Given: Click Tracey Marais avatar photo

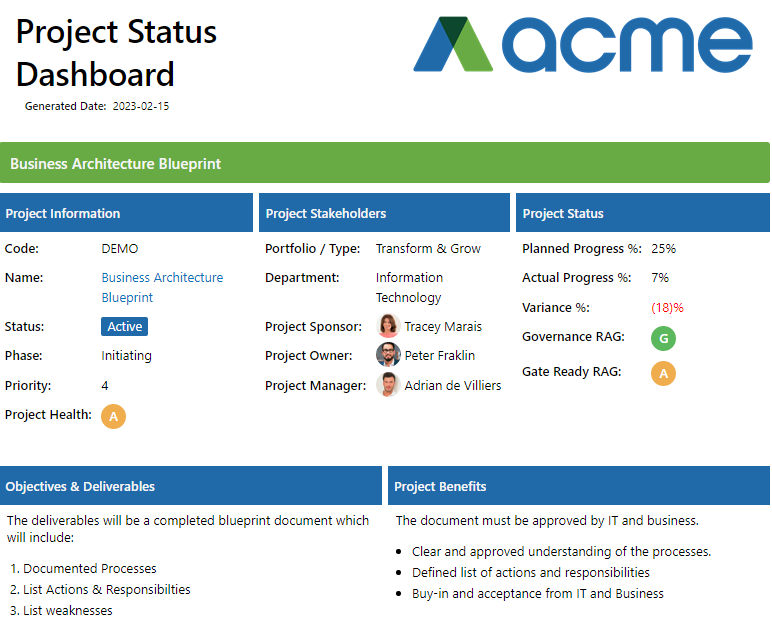Looking at the screenshot, I should (388, 326).
